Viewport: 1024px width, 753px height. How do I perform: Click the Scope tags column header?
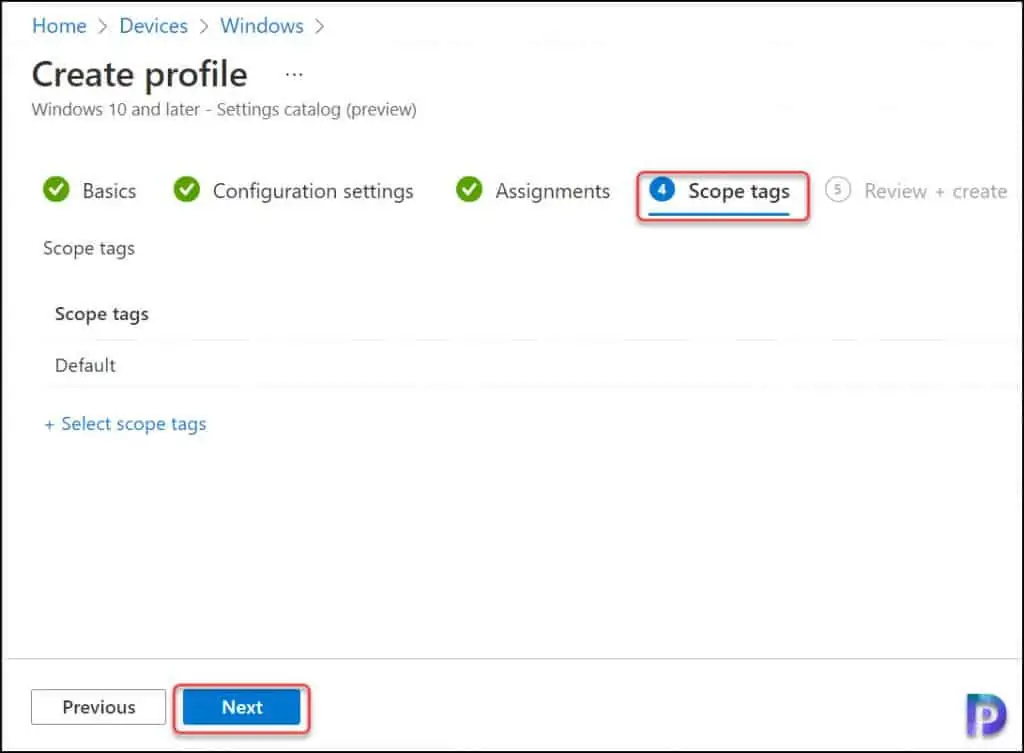pos(102,314)
